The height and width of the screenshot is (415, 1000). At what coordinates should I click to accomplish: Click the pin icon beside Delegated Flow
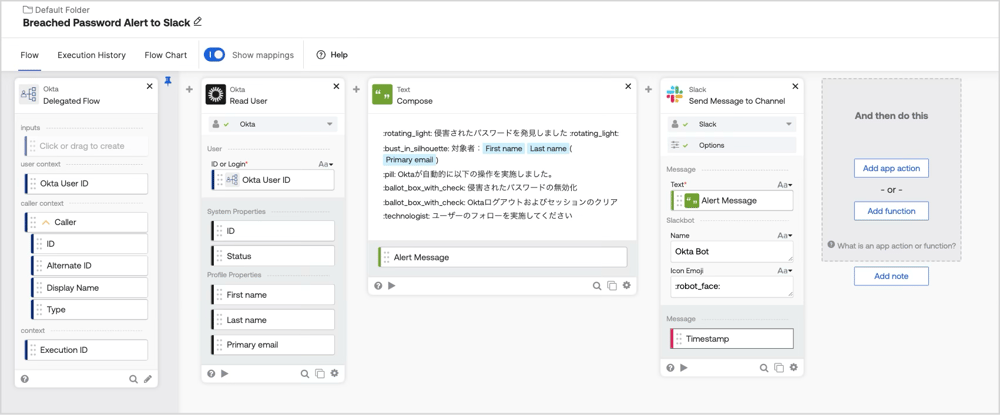pyautogui.click(x=168, y=81)
